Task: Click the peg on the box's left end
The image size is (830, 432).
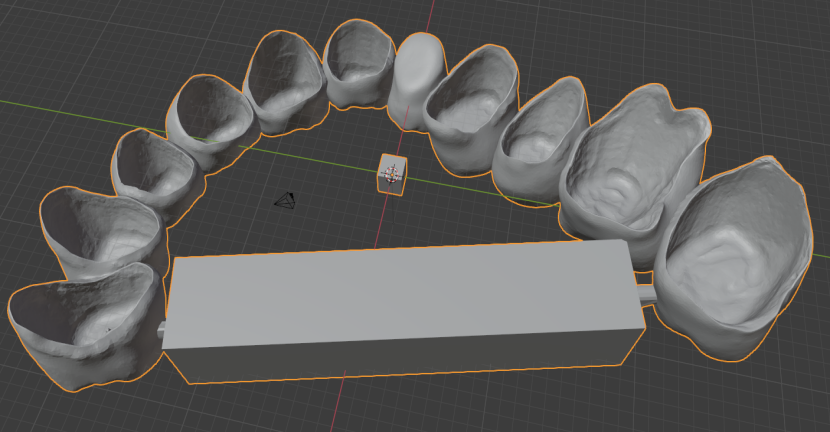Action: (x=161, y=328)
